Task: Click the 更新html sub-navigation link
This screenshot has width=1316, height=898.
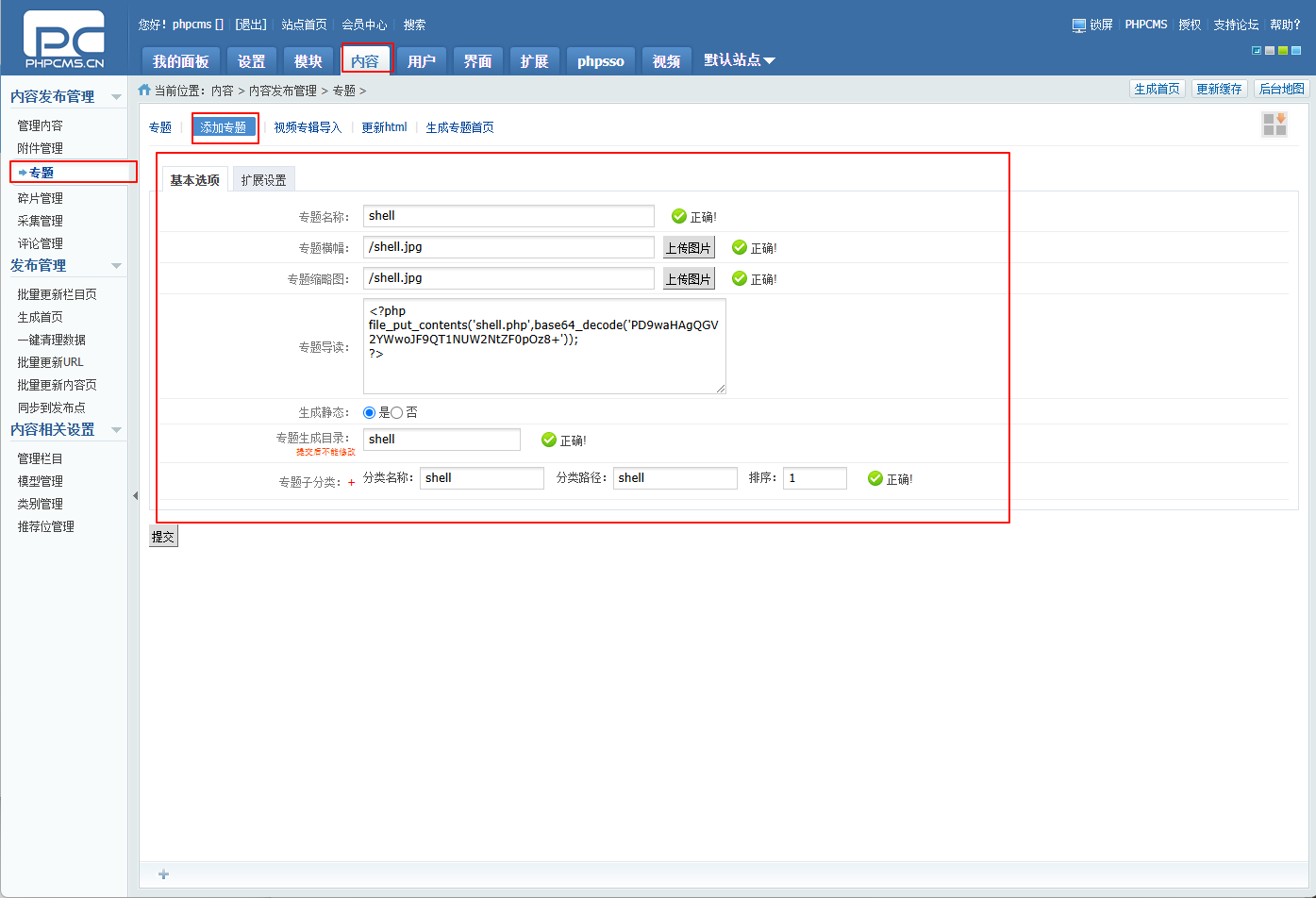Action: click(384, 127)
